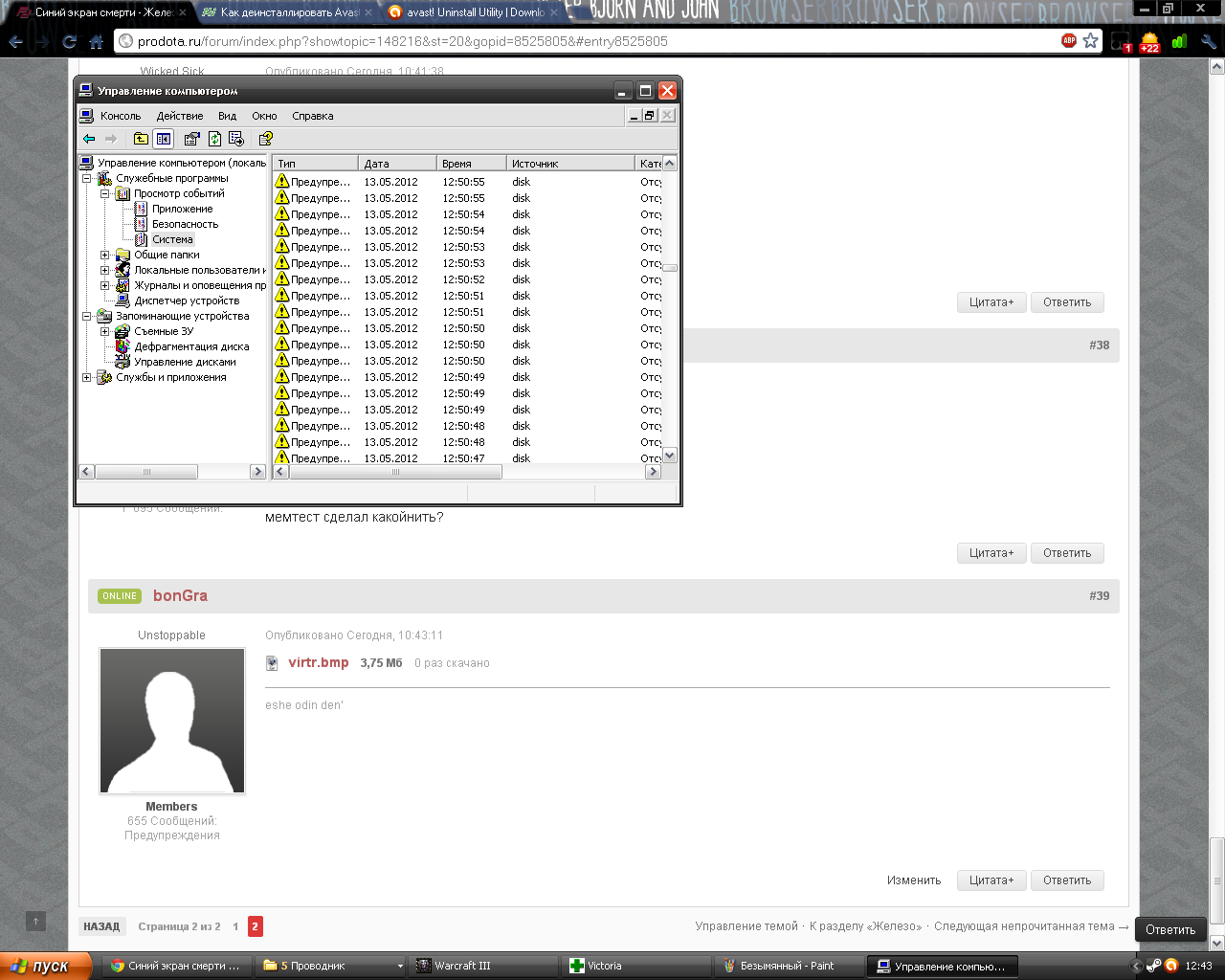This screenshot has width=1225, height=980.
Task: Click the Изменить link on post #39
Action: 913,880
